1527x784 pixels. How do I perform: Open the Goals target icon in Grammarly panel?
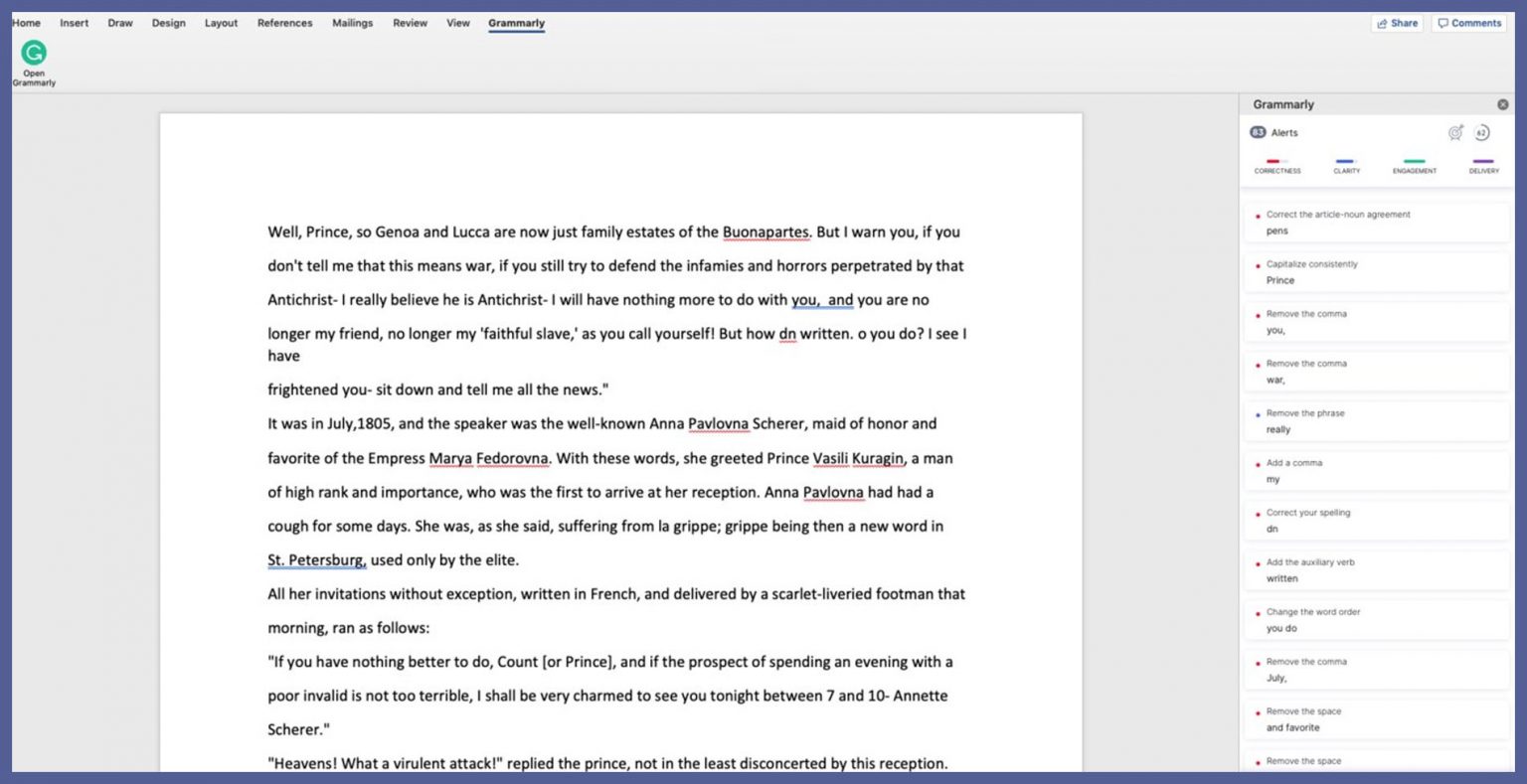click(x=1454, y=132)
